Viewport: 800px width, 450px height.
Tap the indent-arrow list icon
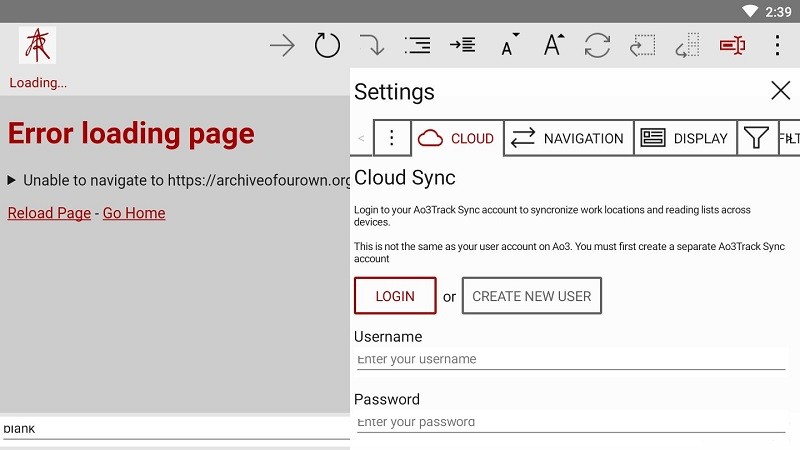463,45
